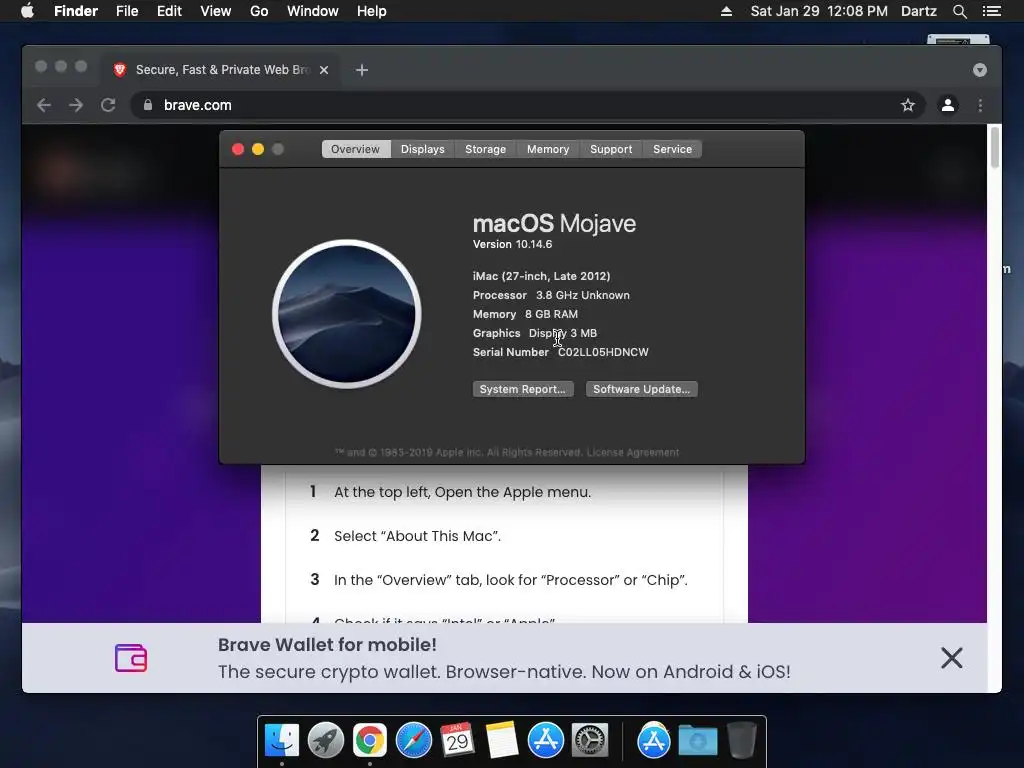Reload the brave.com page
Viewport: 1024px width, 768px height.
pyautogui.click(x=108, y=105)
